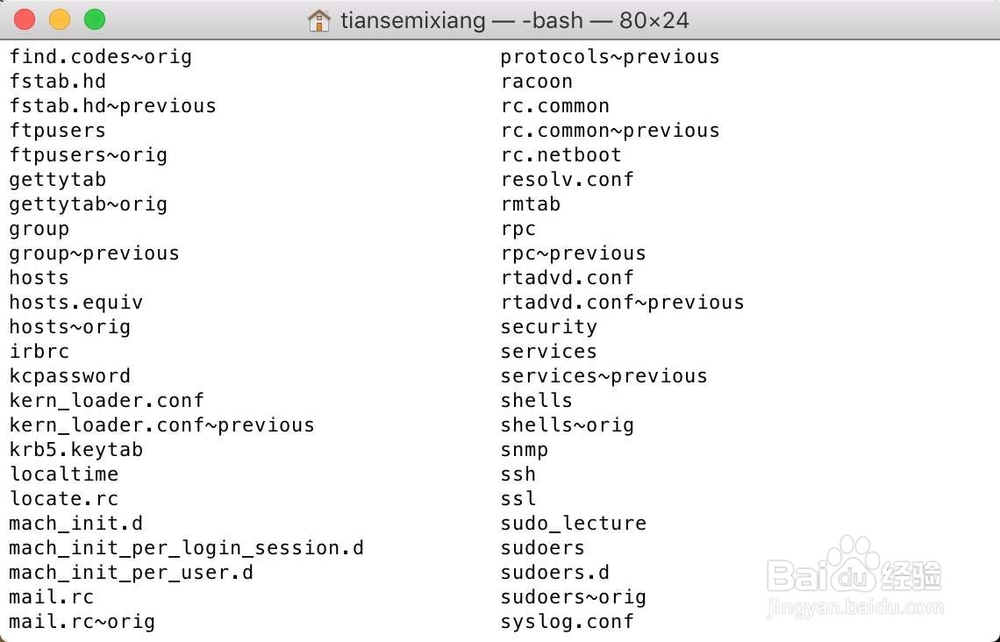Click the window title text tiansemixiang
The image size is (1000, 642).
click(412, 20)
